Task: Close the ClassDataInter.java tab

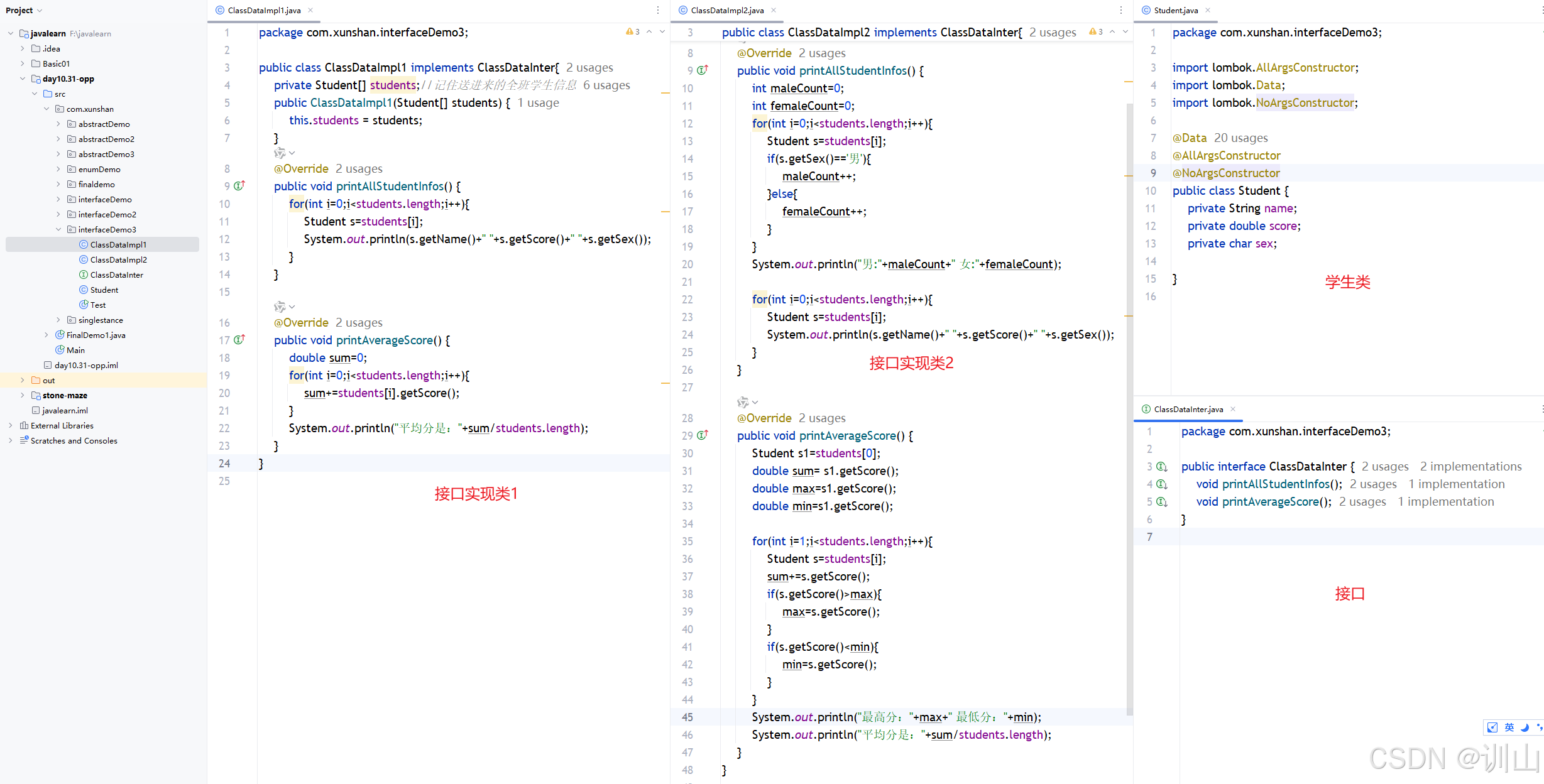Action: 1233,409
